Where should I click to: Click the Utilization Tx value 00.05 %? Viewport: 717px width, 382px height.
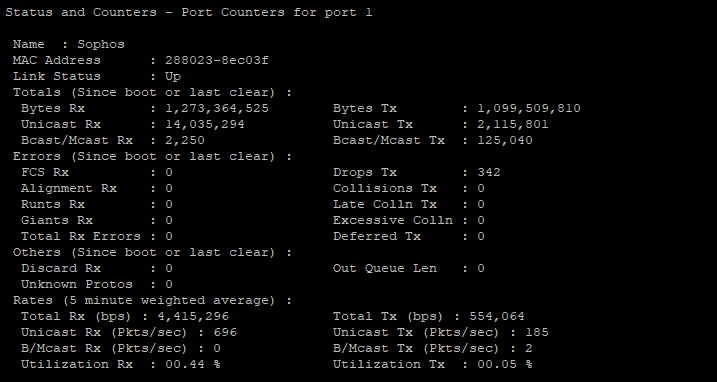[505, 365]
